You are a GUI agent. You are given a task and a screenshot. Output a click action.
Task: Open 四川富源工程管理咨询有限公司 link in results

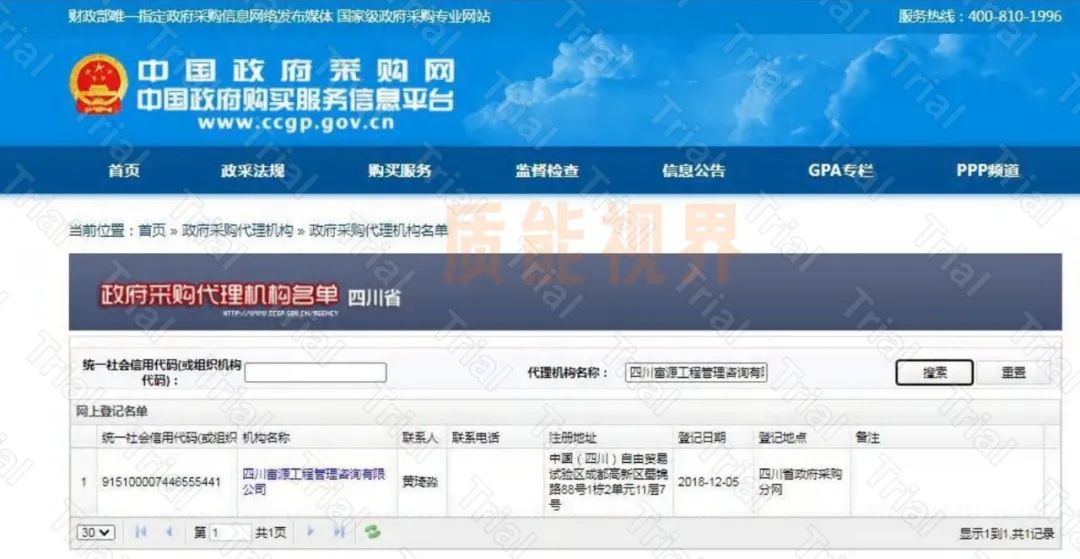coord(314,482)
